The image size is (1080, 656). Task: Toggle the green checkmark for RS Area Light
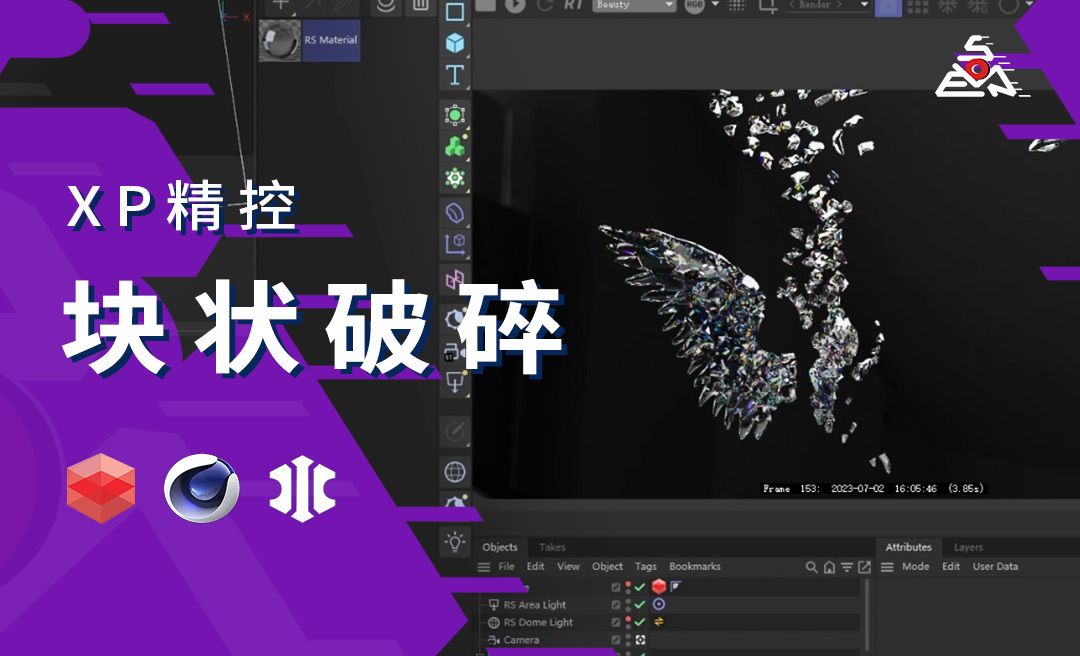pos(638,604)
